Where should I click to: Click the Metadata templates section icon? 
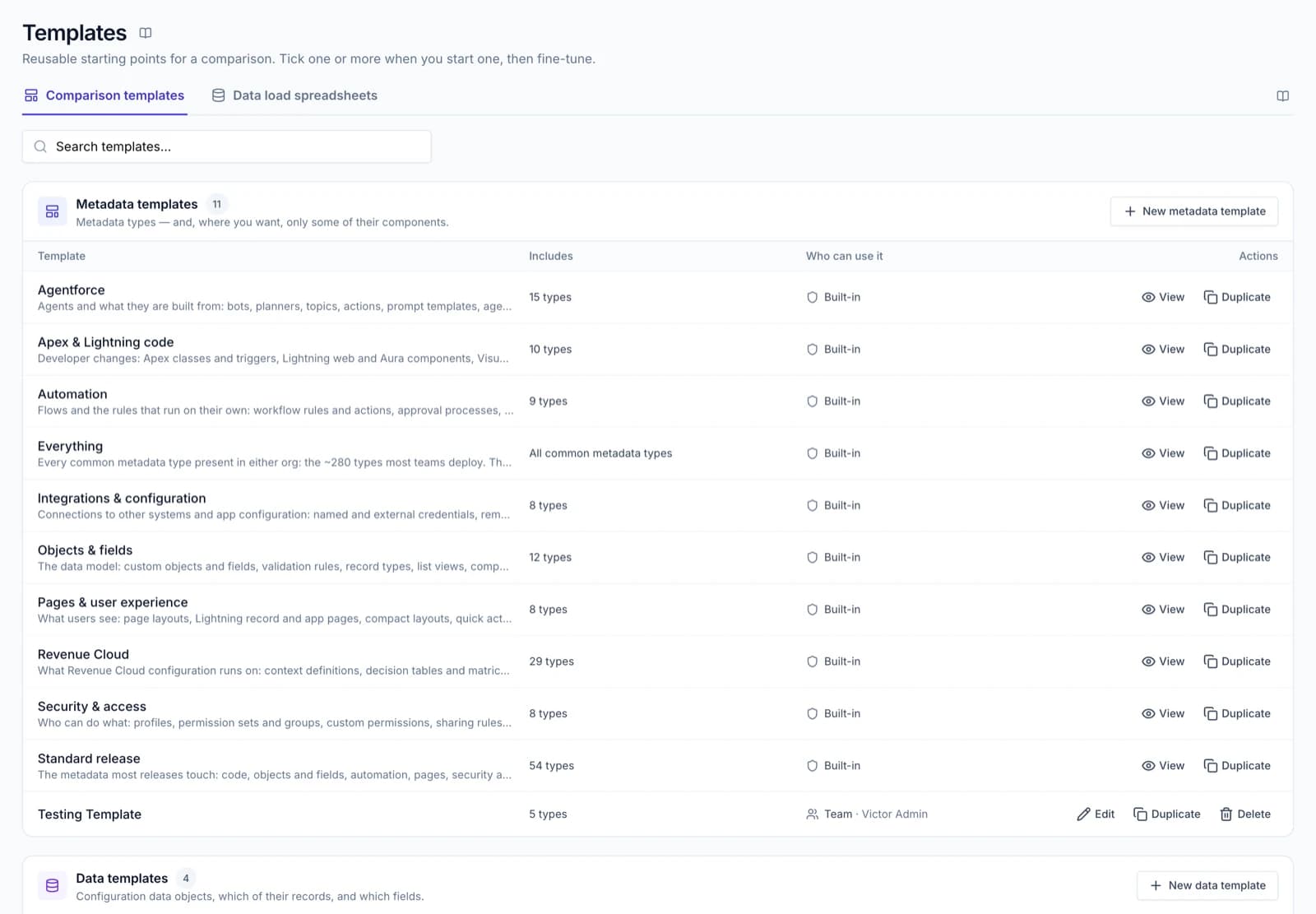tap(53, 211)
